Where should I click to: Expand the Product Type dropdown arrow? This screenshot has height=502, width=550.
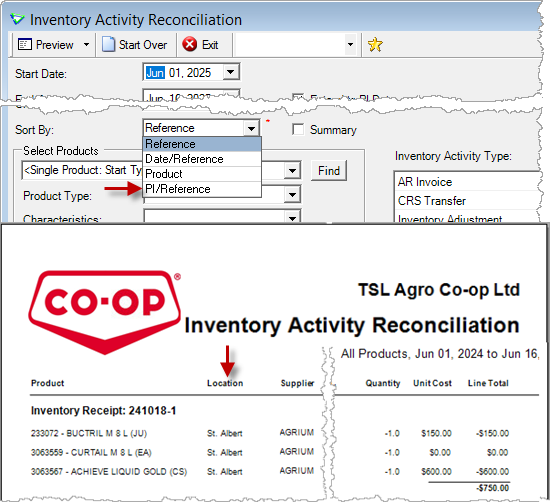pyautogui.click(x=292, y=195)
